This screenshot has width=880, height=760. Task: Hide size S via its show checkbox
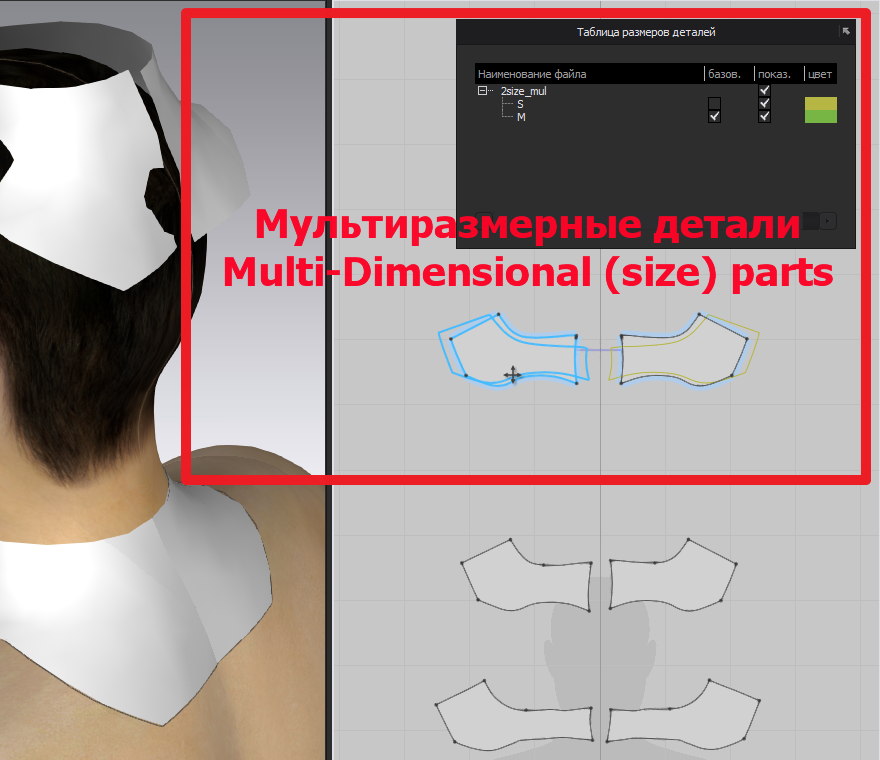point(764,103)
